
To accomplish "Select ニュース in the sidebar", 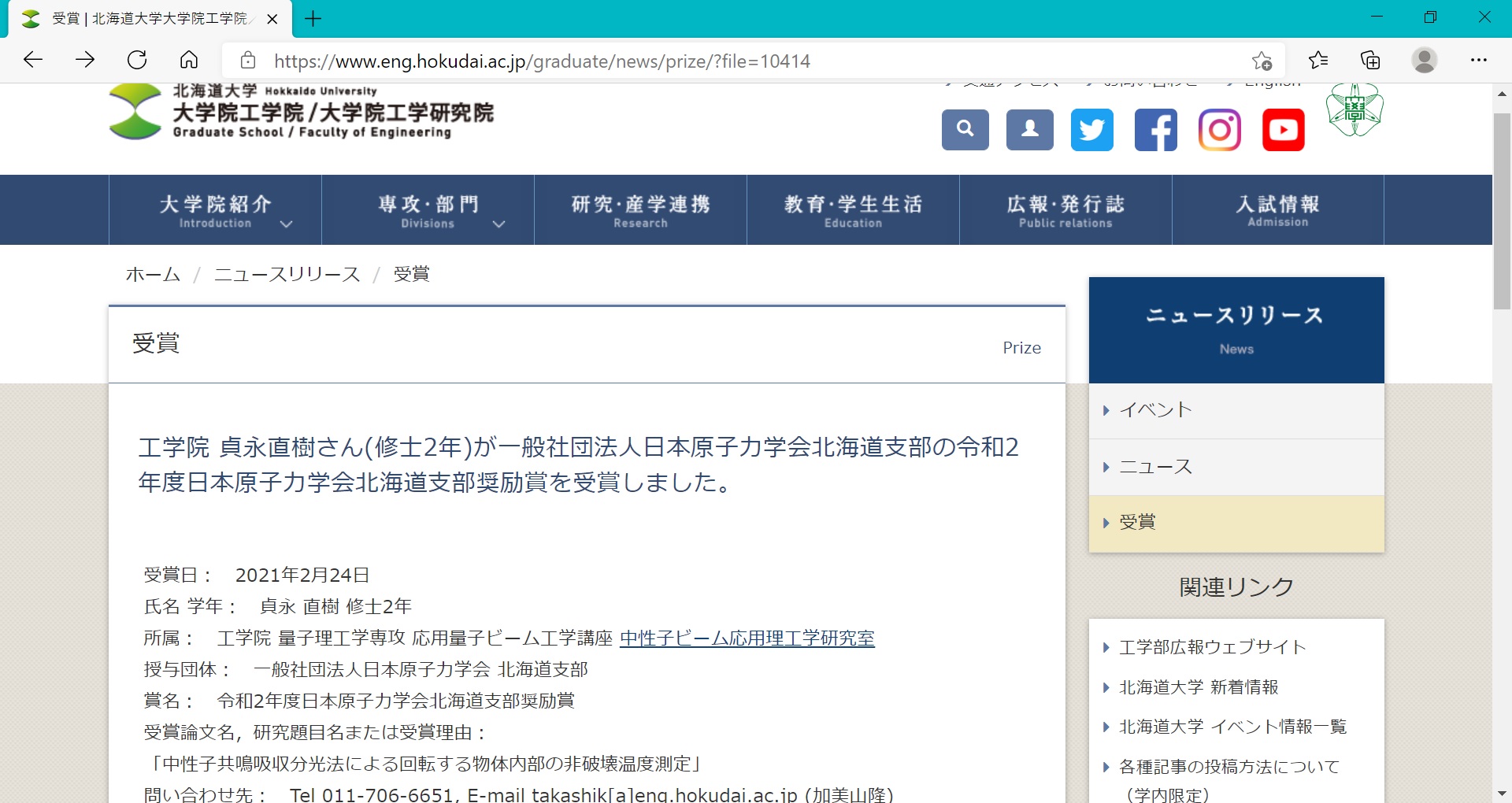I will [x=1236, y=467].
